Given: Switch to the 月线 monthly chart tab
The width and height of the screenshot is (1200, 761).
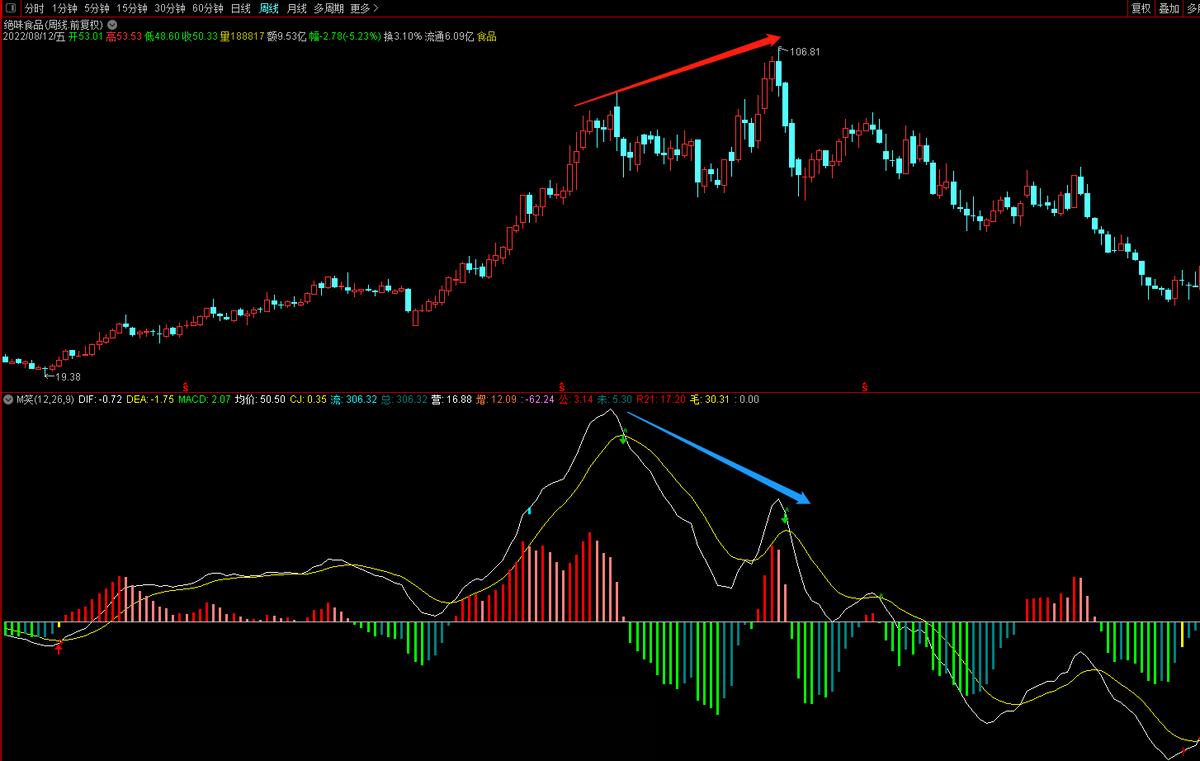Looking at the screenshot, I should coord(297,8).
